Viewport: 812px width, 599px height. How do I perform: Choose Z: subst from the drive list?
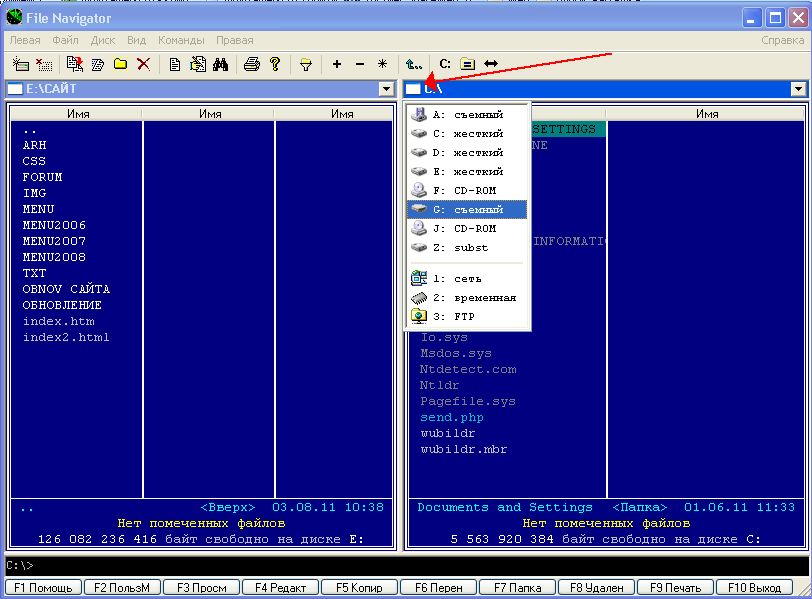click(468, 247)
